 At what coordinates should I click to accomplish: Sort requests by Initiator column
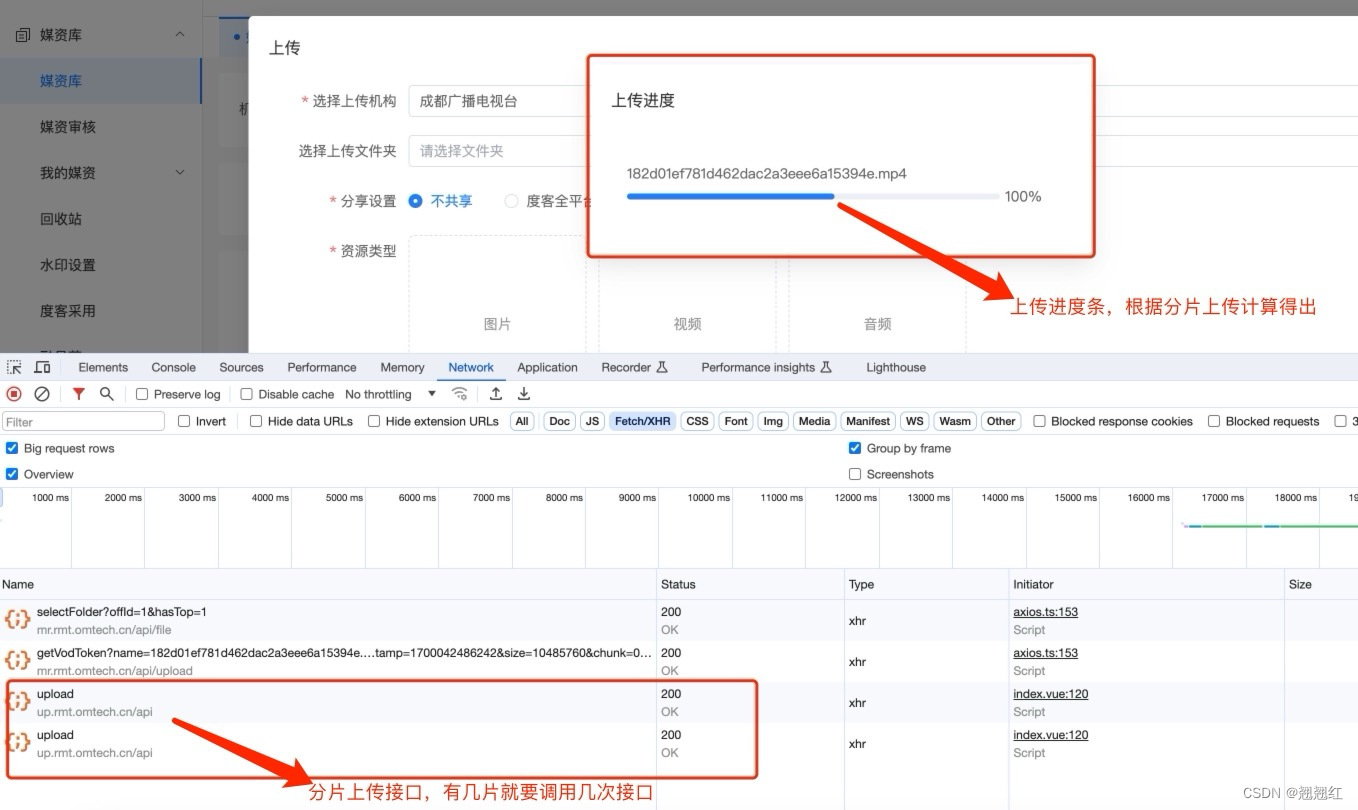point(1147,584)
